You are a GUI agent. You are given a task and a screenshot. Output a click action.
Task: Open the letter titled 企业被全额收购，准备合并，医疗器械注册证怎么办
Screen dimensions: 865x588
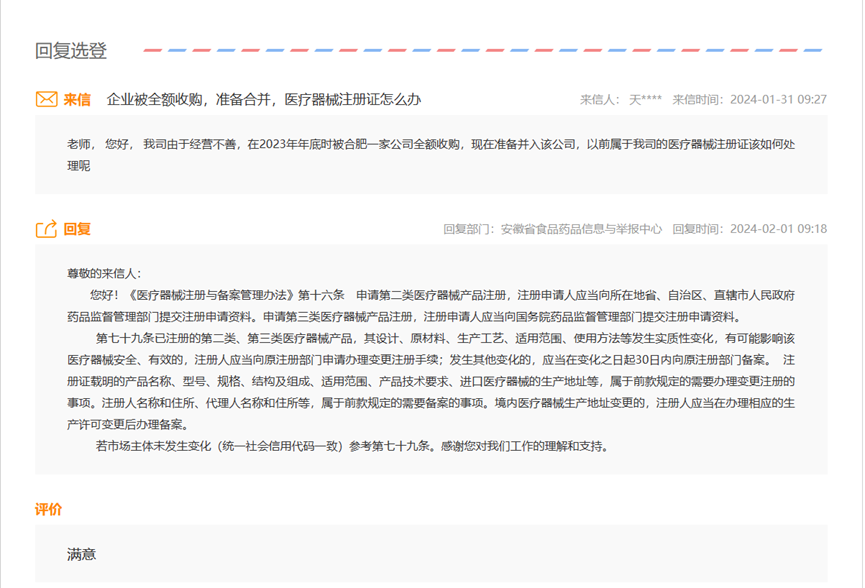265,99
